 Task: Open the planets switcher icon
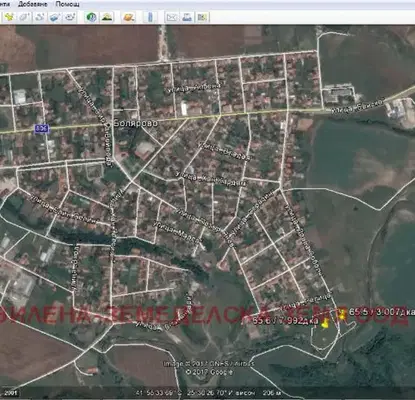tap(129, 17)
